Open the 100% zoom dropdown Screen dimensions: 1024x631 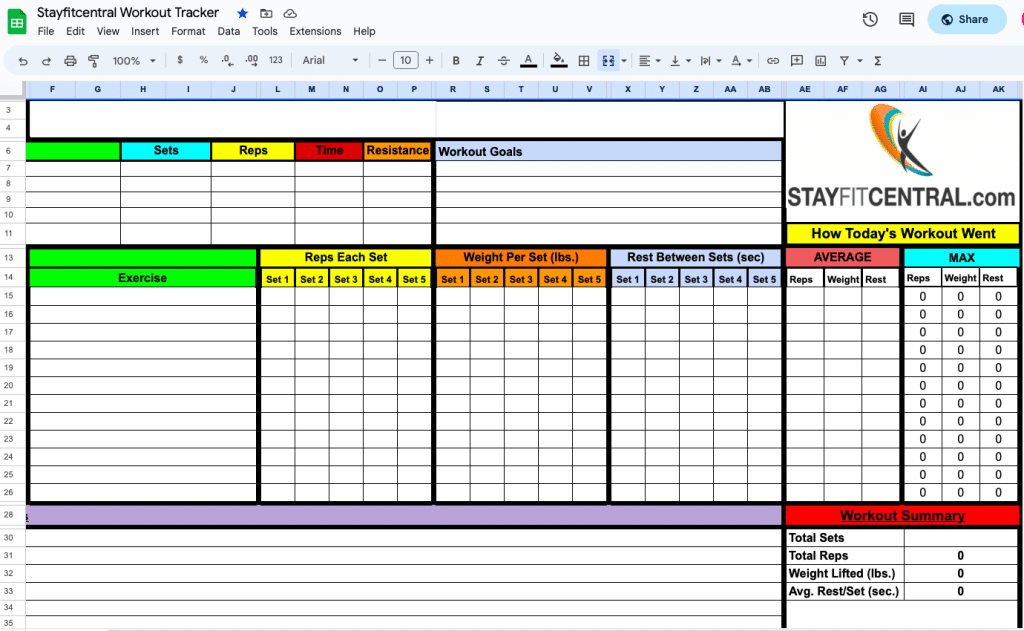coord(133,61)
